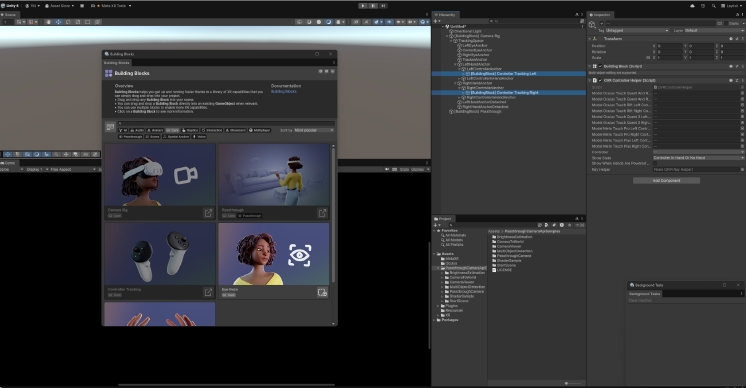
Task: Click the Passthrough block thumbnail
Action: (274, 175)
